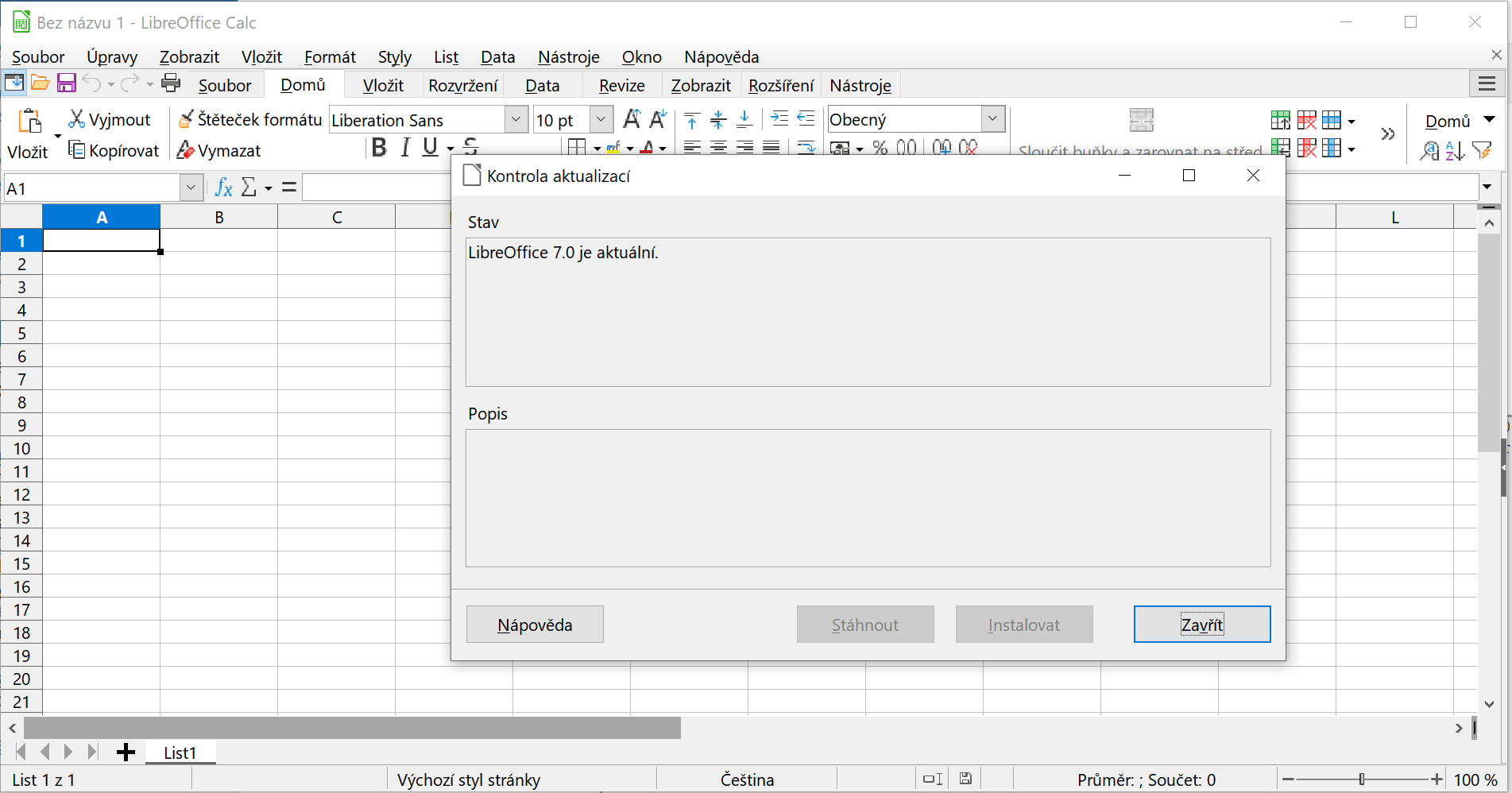Activate Štěteček formátu (clone formatting)
This screenshot has height=793, width=1512.
coord(250,119)
